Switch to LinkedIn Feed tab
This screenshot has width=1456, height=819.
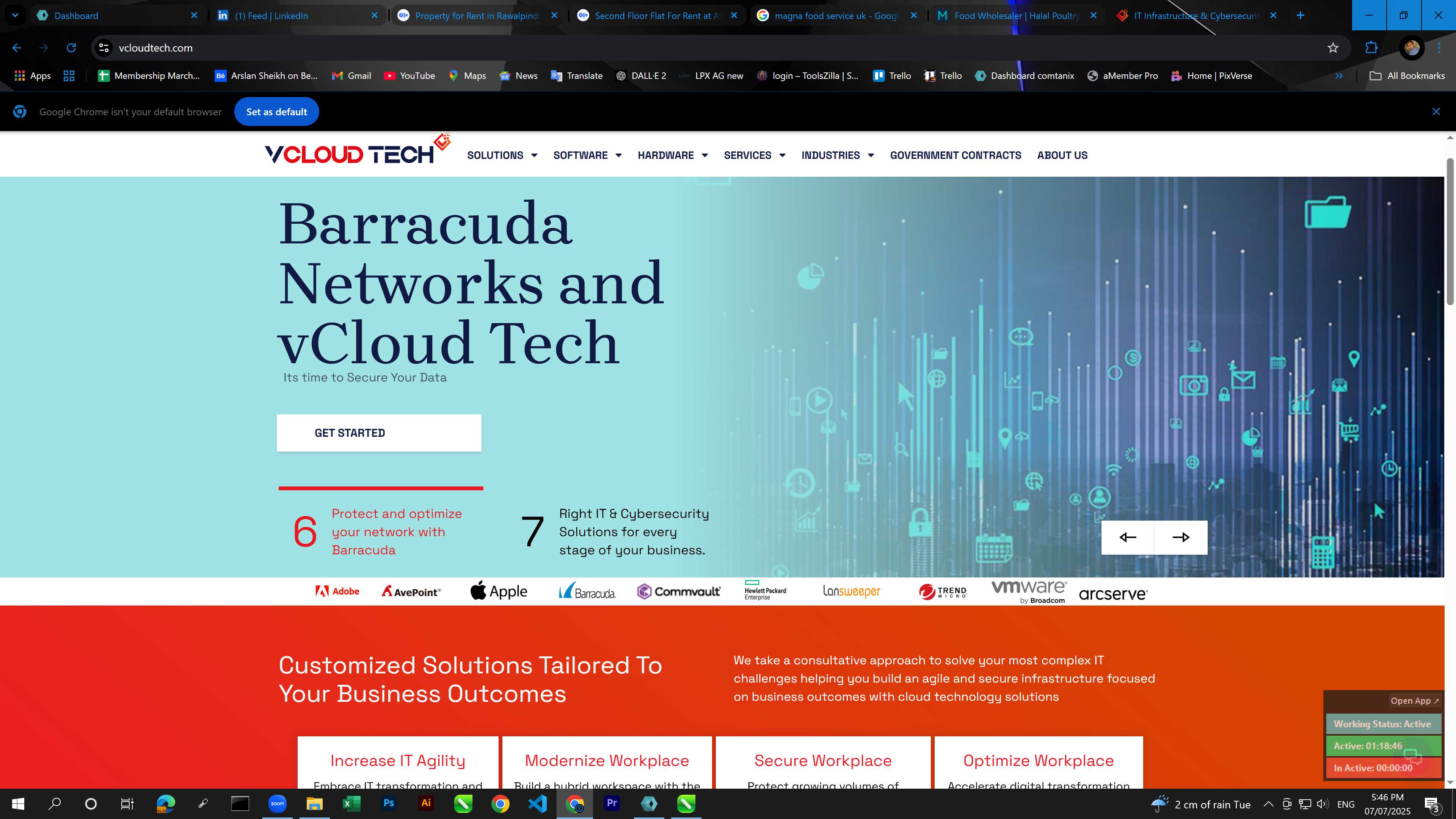pyautogui.click(x=298, y=15)
